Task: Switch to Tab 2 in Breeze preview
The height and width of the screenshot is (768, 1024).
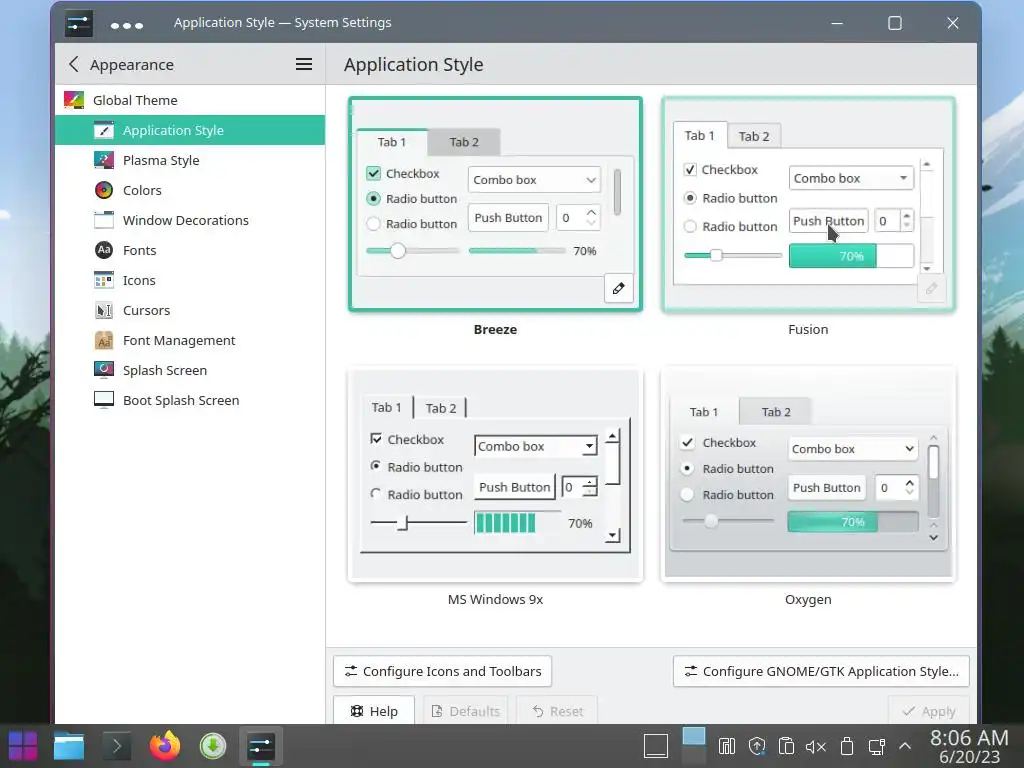Action: [x=464, y=142]
